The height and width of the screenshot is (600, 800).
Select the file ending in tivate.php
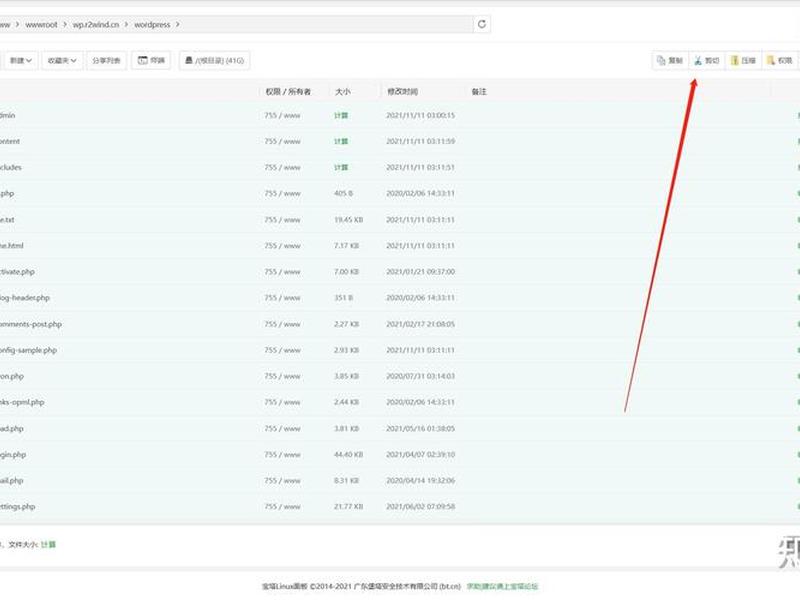coord(17,272)
